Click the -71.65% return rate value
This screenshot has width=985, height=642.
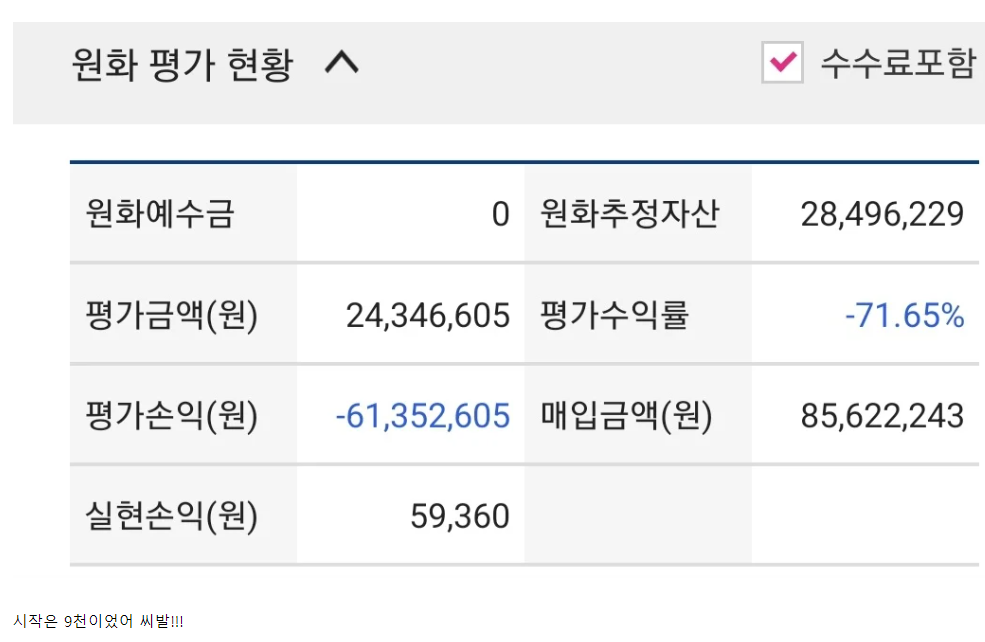tap(904, 316)
